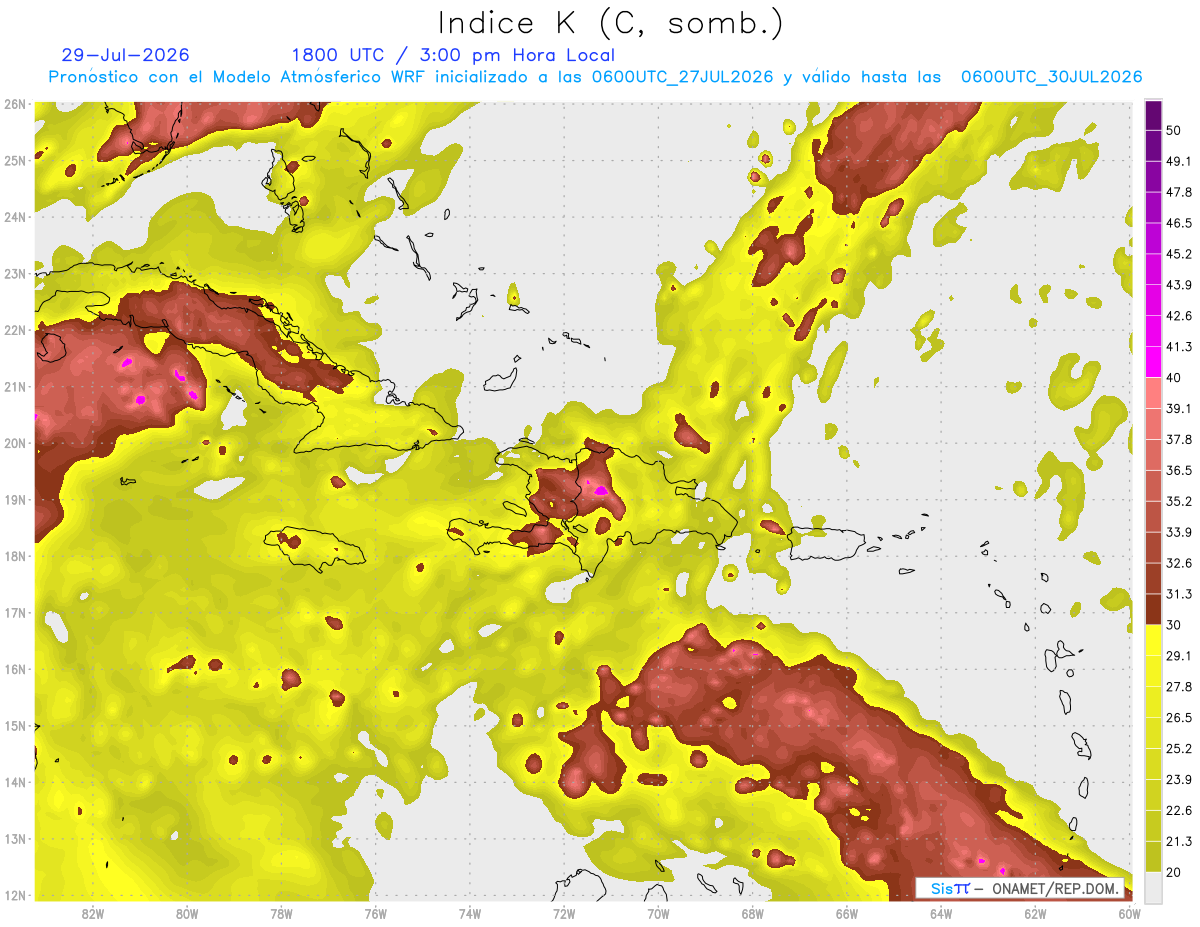Select the "74W" longitude axis label

(470, 914)
